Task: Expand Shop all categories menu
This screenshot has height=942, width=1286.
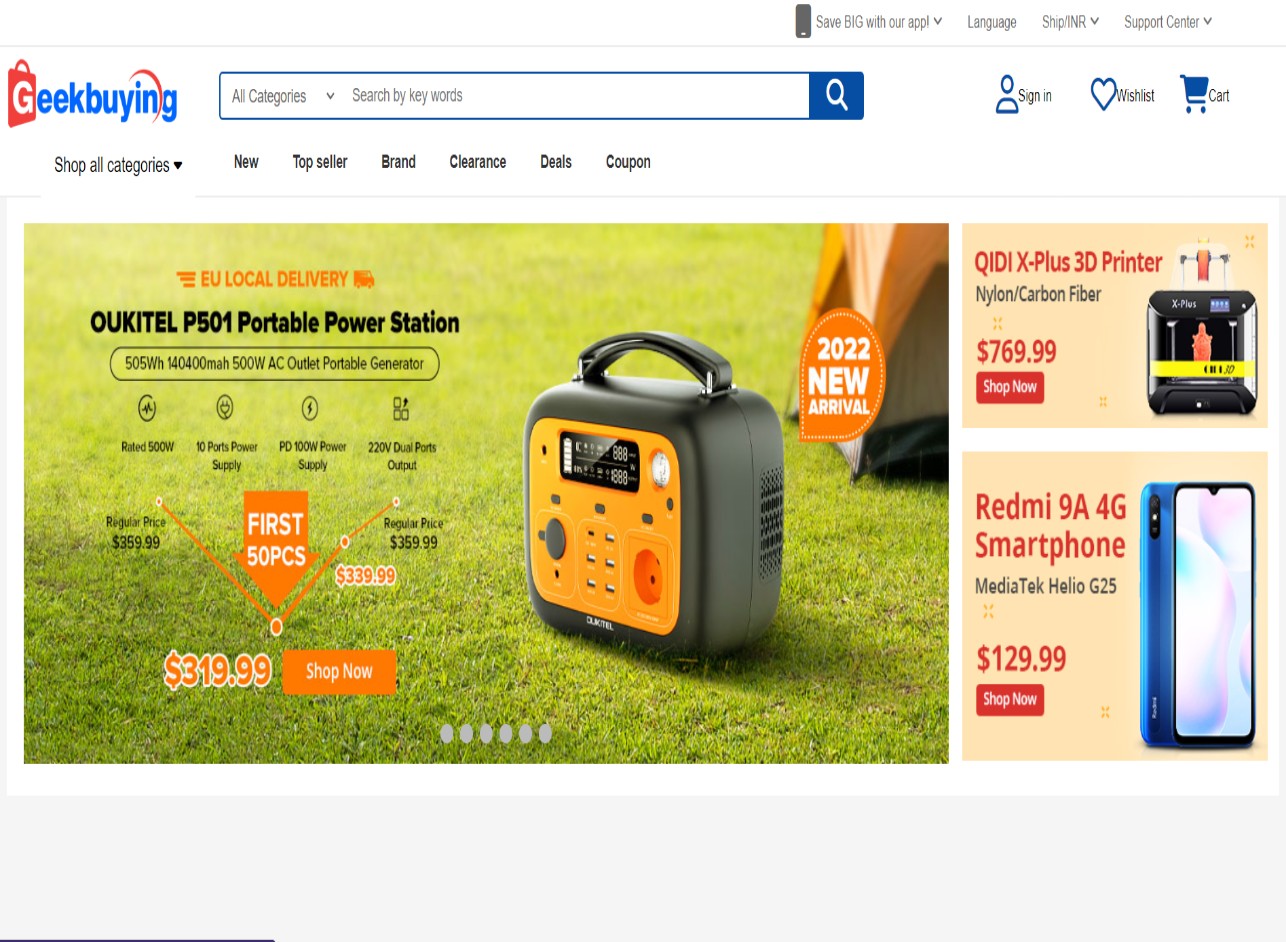Action: click(x=118, y=165)
